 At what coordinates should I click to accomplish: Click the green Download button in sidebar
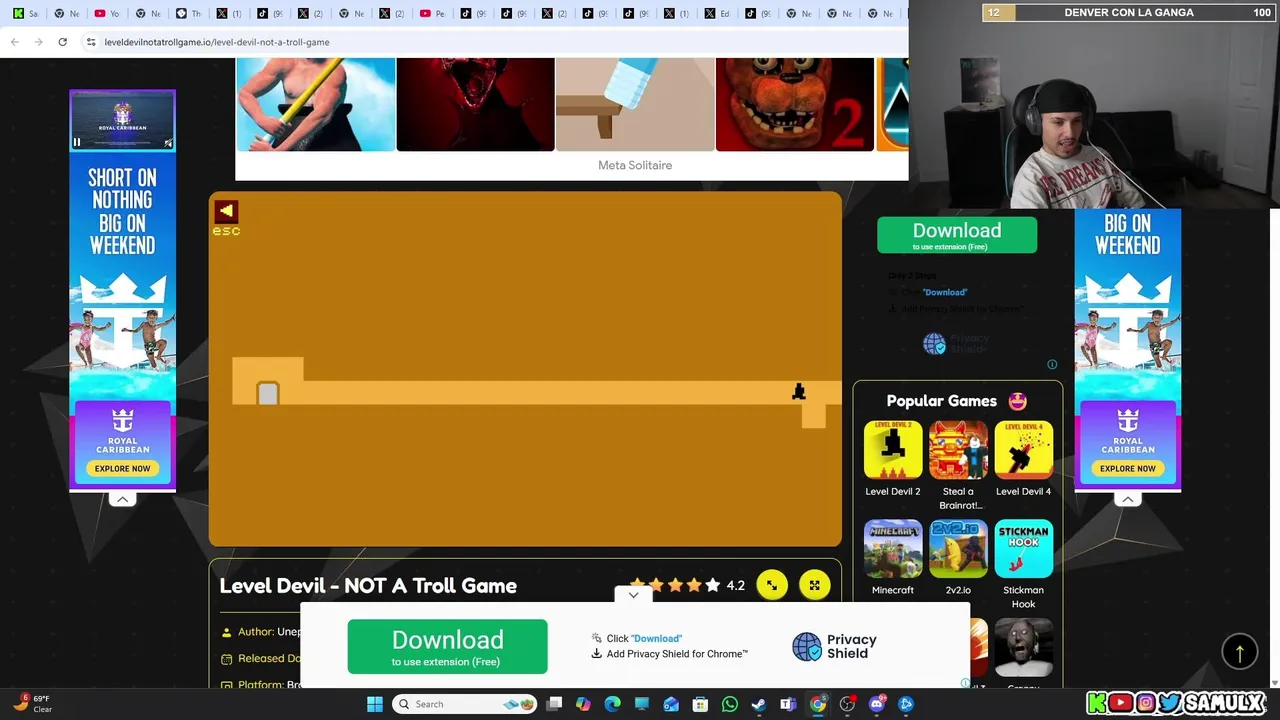click(957, 235)
